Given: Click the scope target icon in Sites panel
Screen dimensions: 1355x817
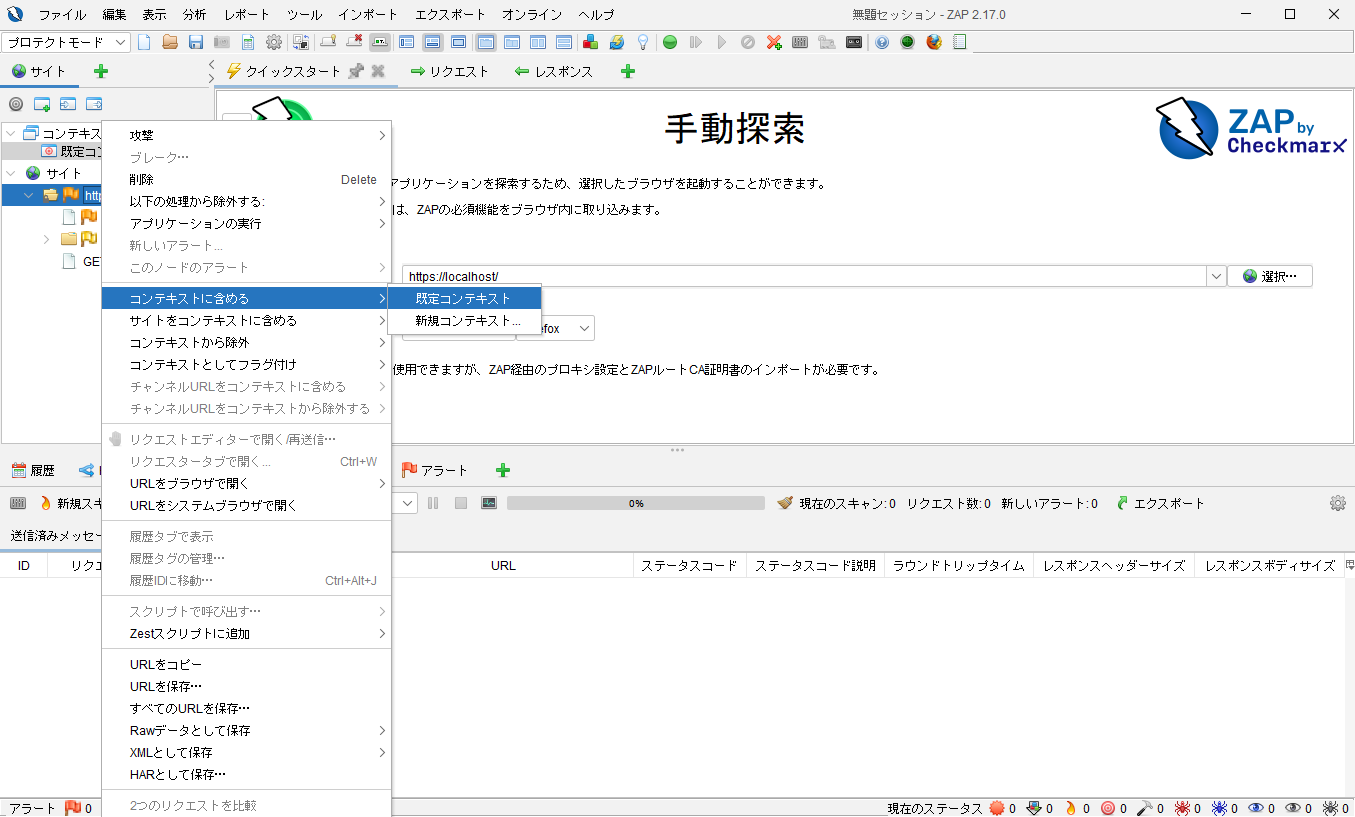Looking at the screenshot, I should pyautogui.click(x=16, y=104).
